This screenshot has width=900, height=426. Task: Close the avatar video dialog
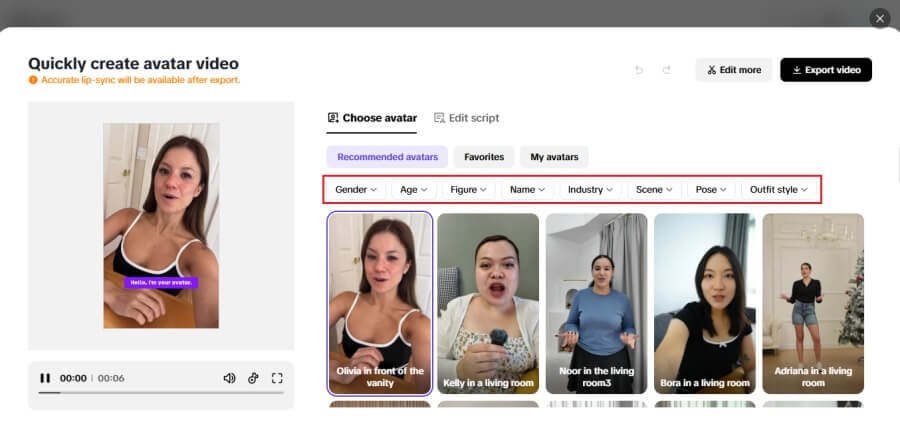[879, 18]
